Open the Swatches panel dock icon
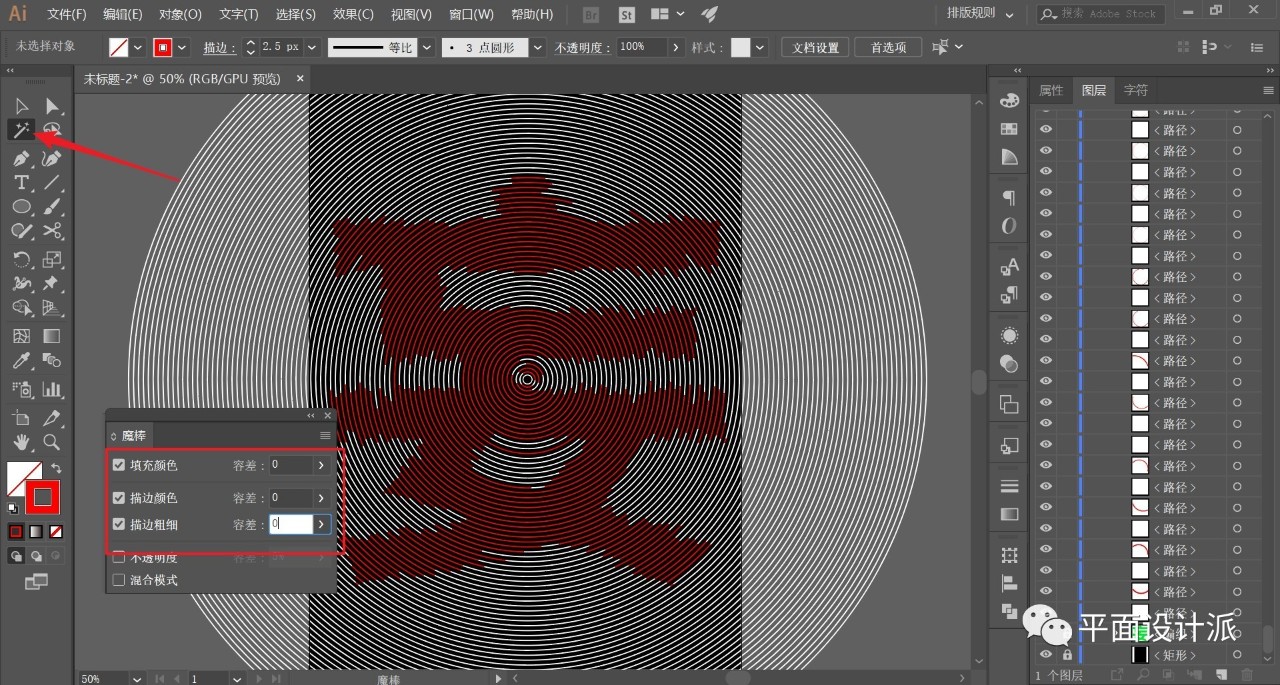 tap(1009, 129)
